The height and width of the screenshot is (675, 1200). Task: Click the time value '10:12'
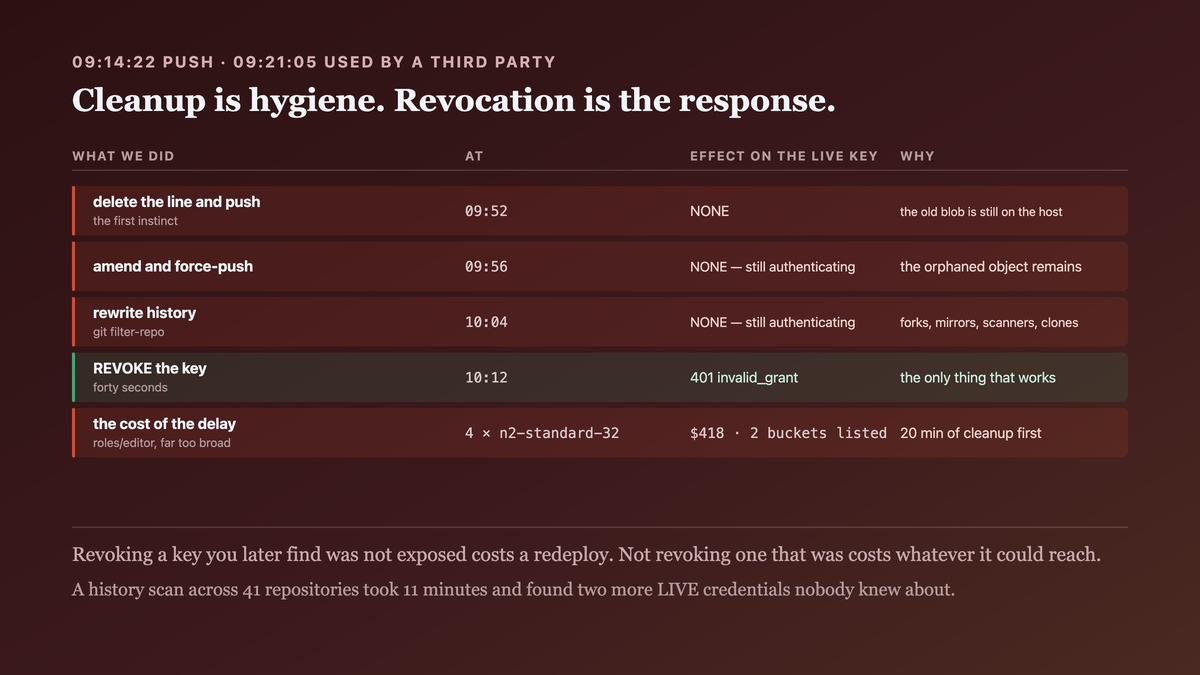click(486, 378)
